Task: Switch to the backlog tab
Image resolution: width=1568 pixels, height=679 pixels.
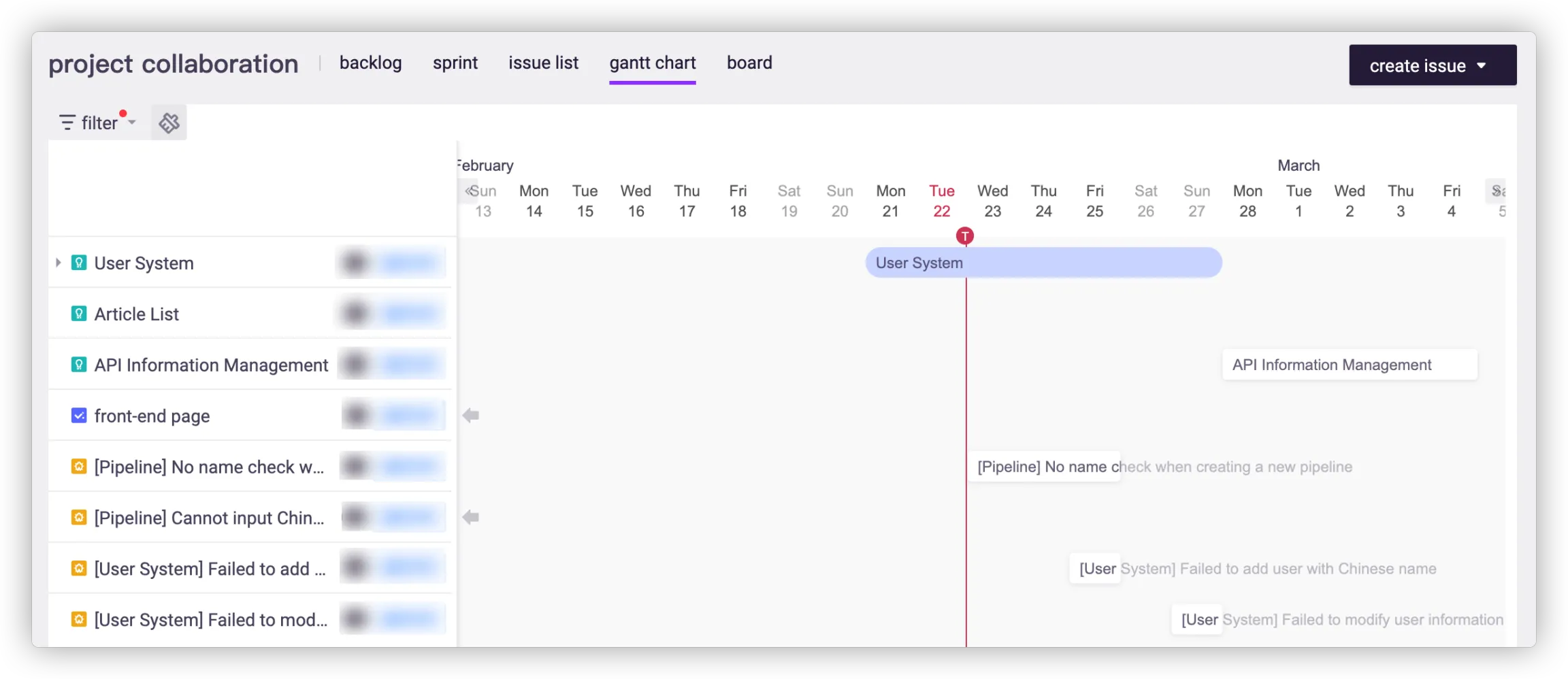Action: point(370,63)
